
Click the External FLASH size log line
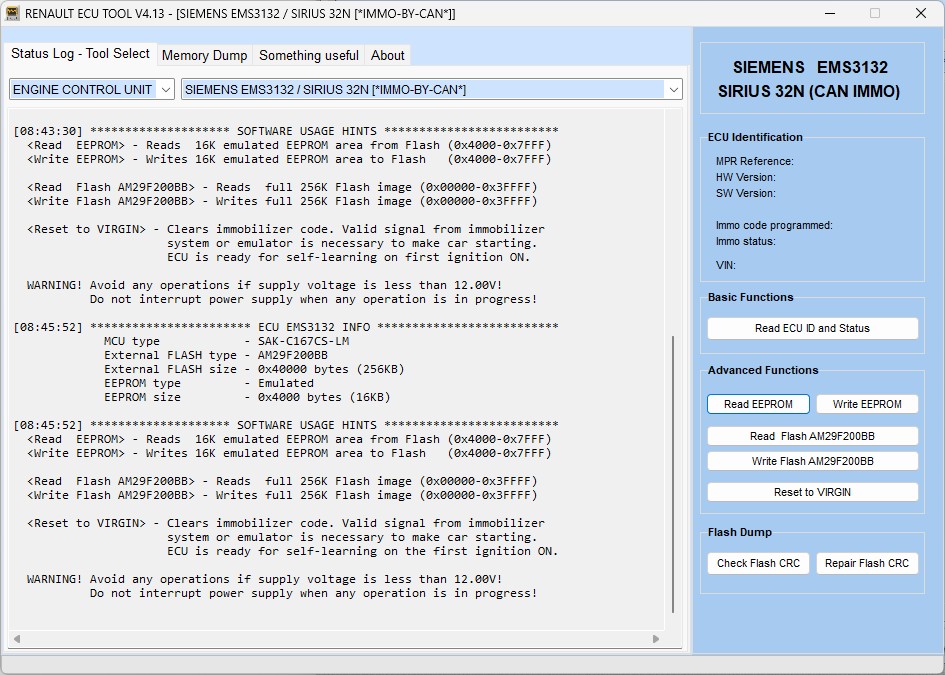(254, 369)
